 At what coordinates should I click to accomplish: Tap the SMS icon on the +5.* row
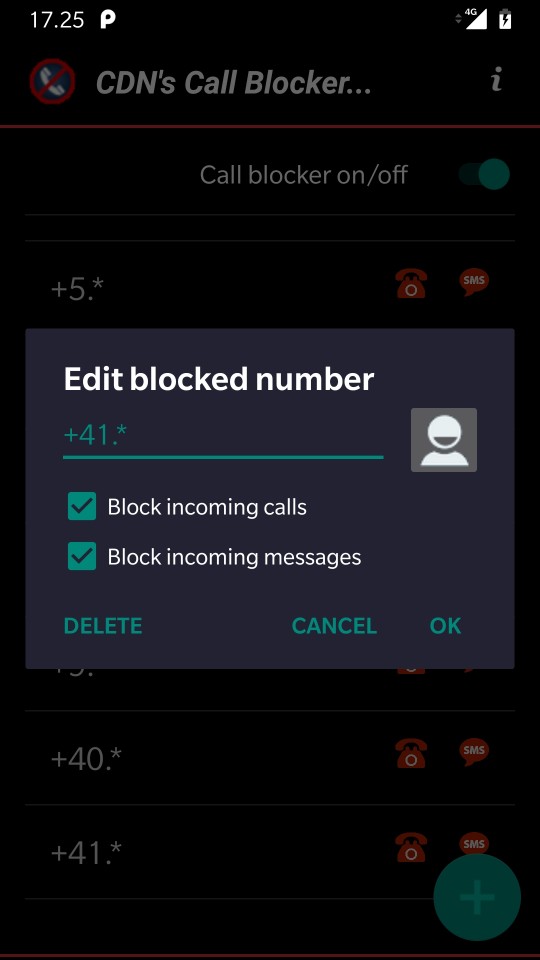click(474, 282)
